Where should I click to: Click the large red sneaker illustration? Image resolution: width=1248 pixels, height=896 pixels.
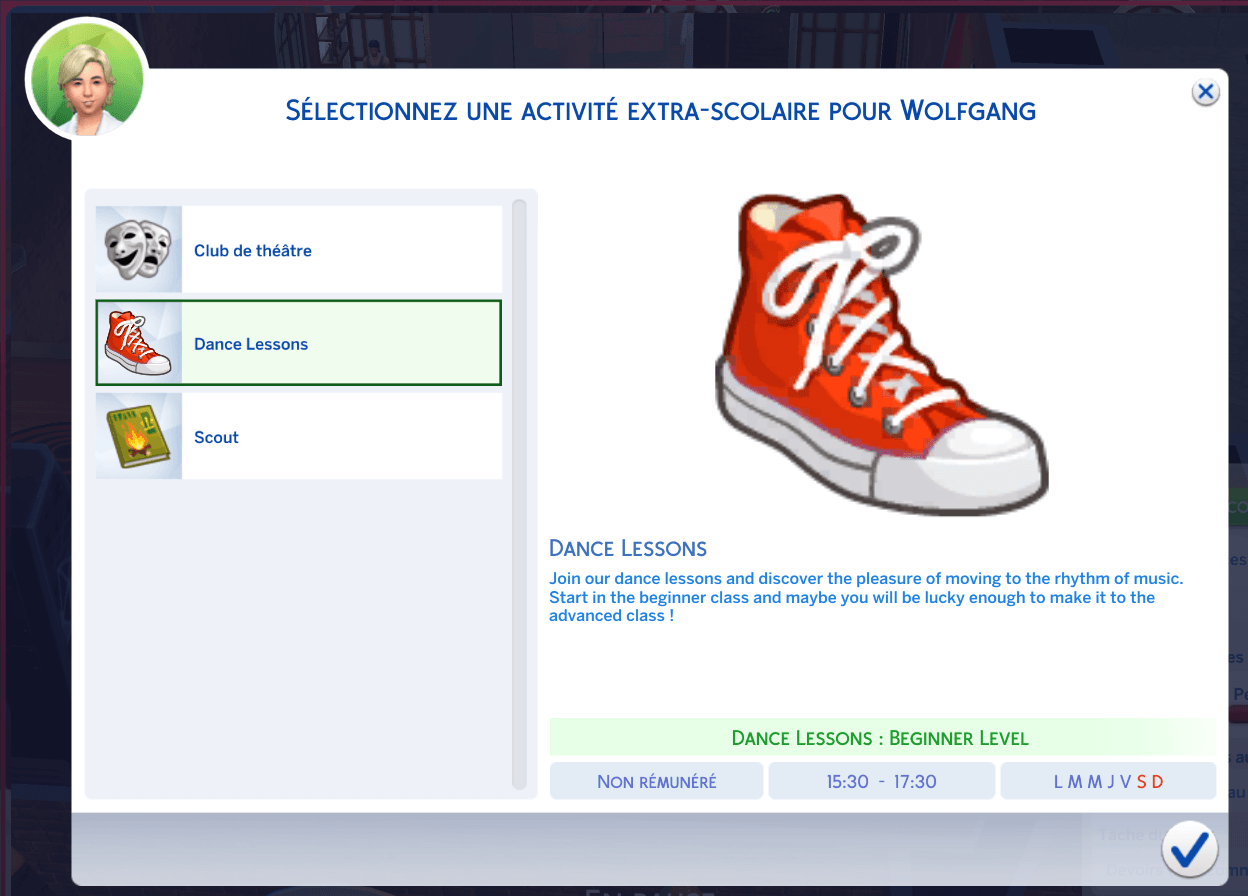[x=880, y=355]
